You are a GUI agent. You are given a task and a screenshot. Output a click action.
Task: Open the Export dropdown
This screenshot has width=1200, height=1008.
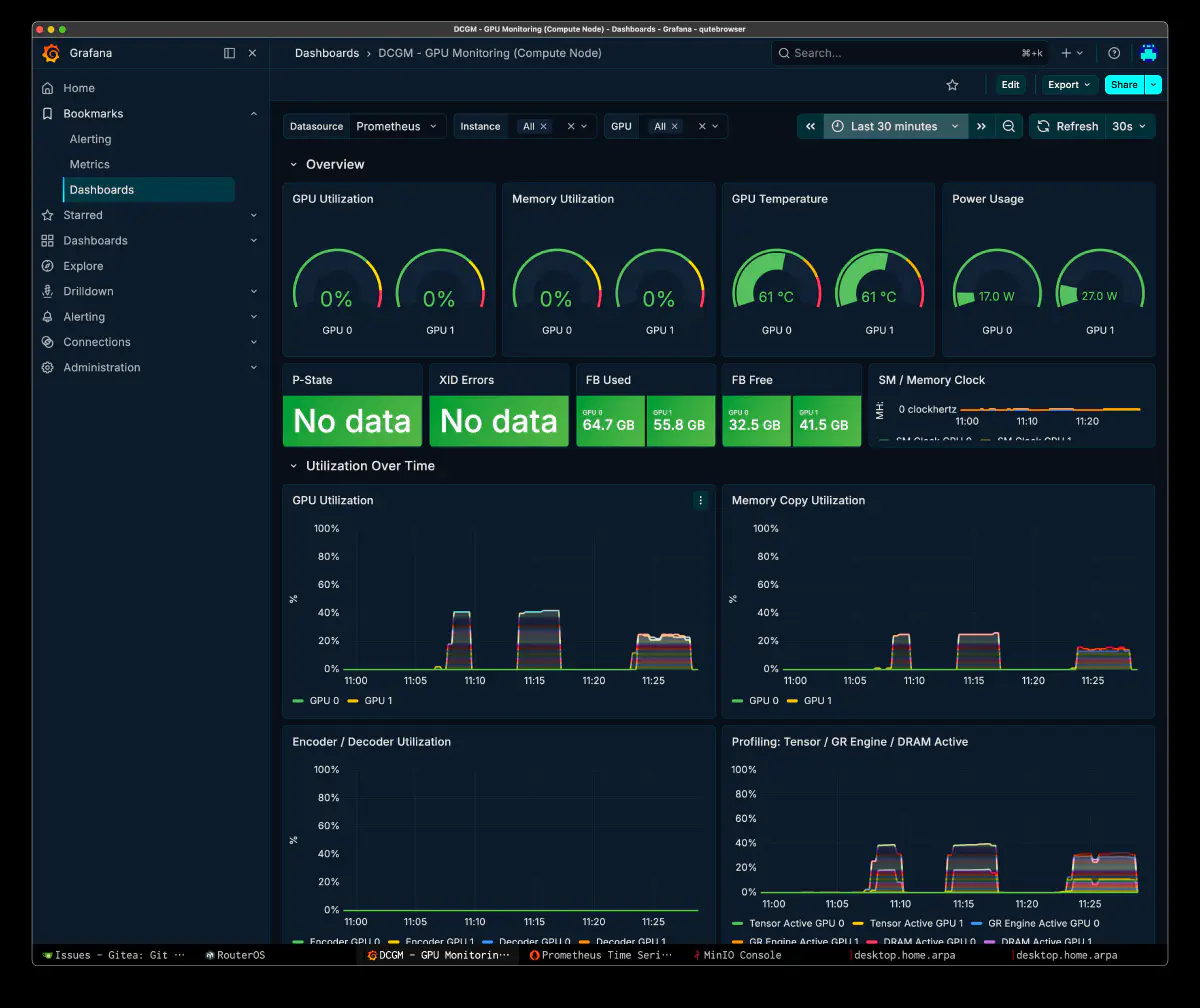(x=1069, y=85)
